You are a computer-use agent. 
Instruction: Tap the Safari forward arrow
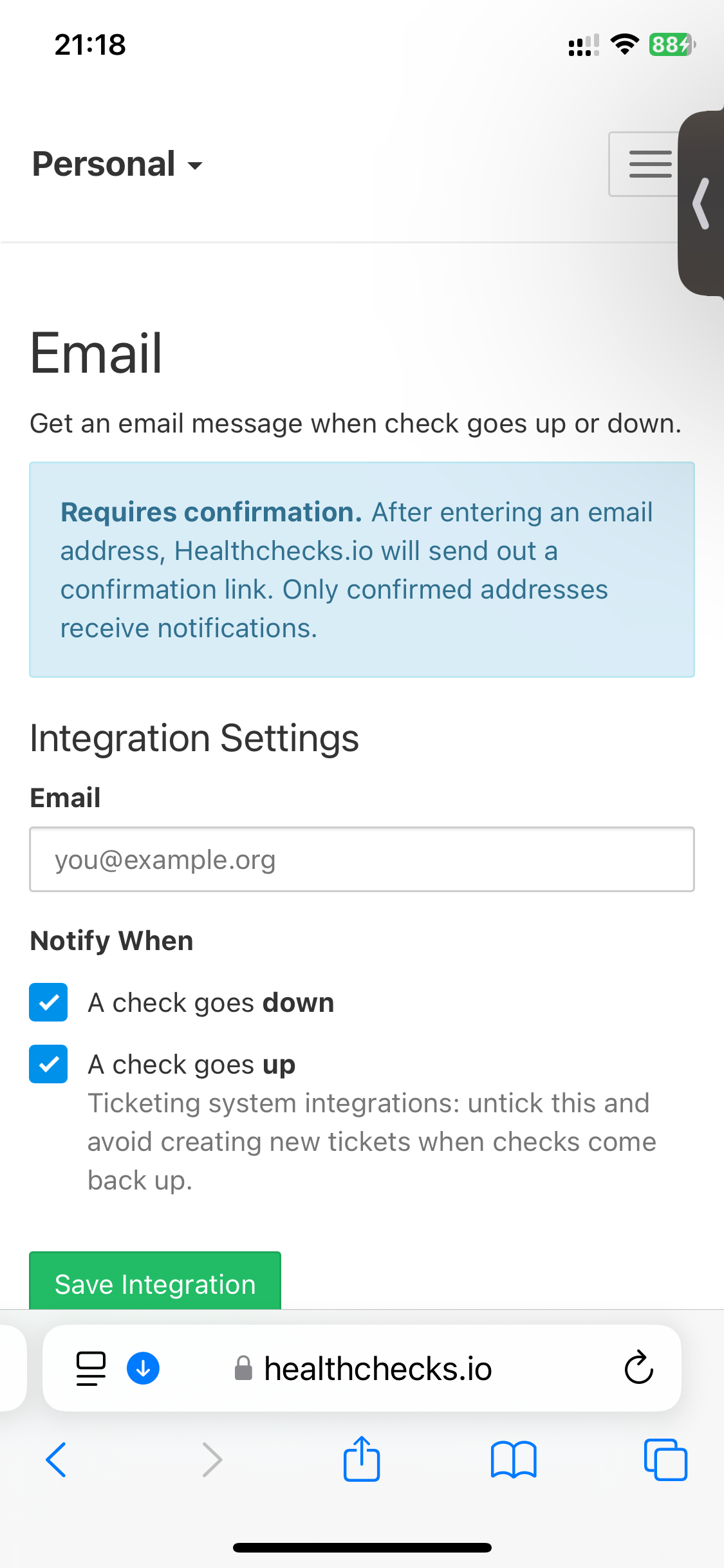click(212, 1459)
